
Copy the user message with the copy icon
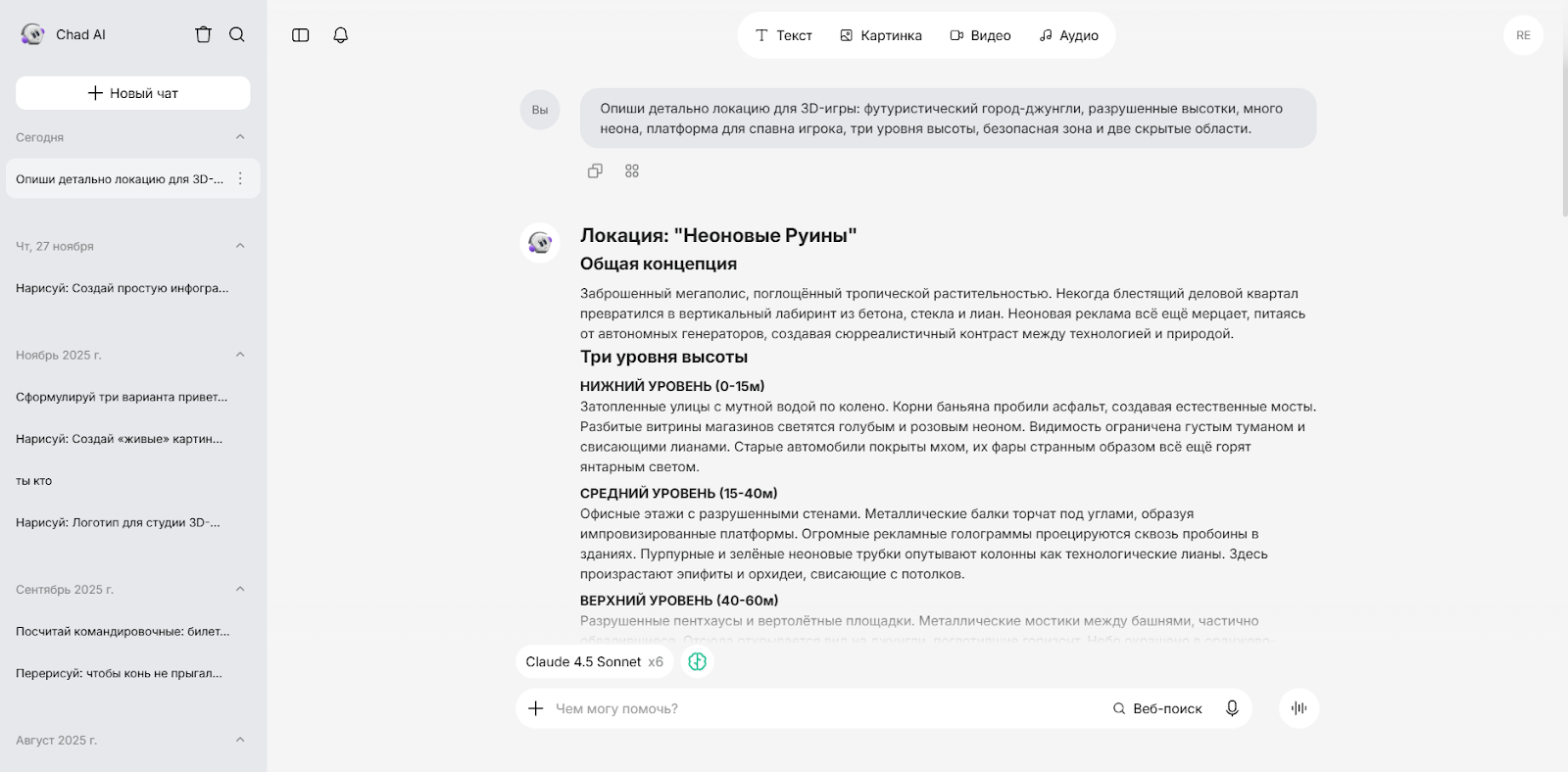(595, 170)
